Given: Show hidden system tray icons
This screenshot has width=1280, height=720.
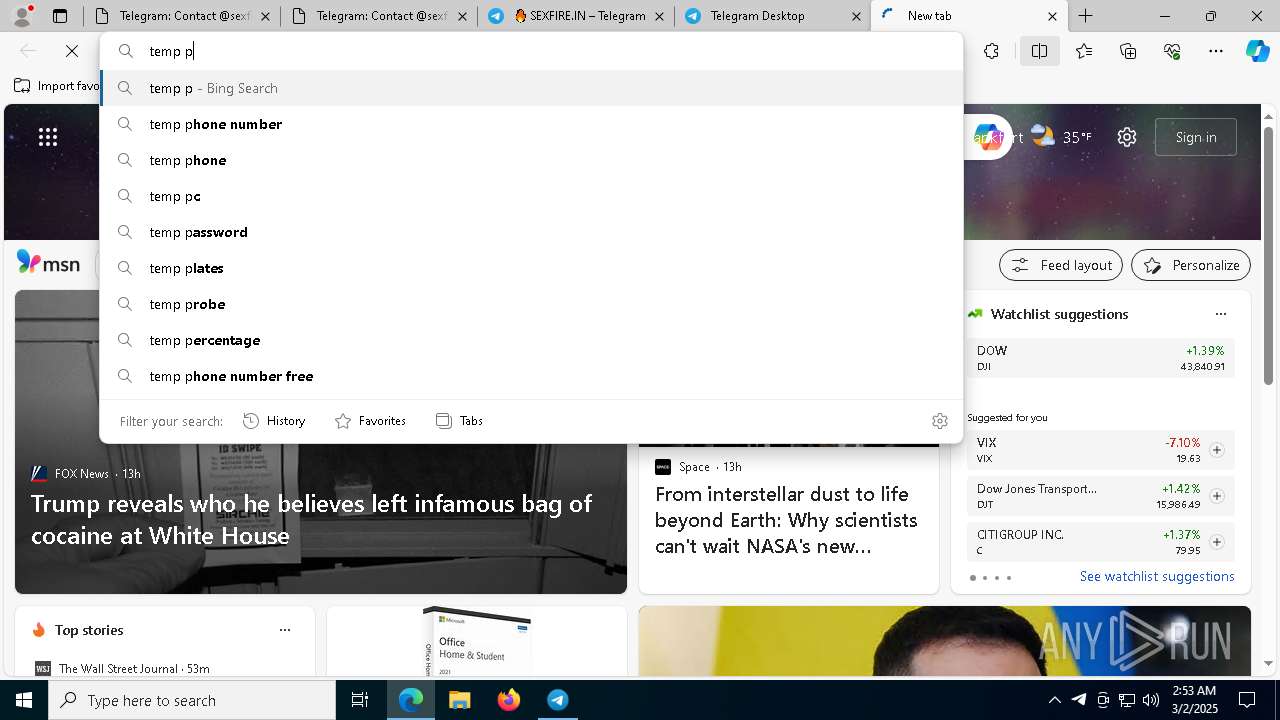Looking at the screenshot, I should [1054, 700].
